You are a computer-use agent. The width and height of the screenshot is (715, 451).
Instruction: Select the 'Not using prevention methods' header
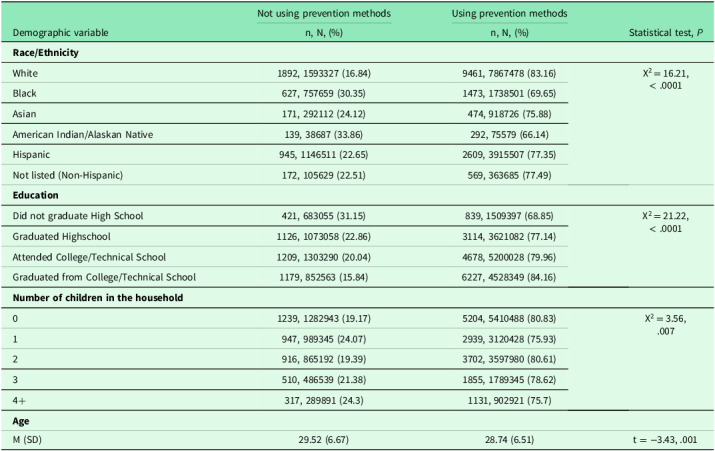point(313,14)
